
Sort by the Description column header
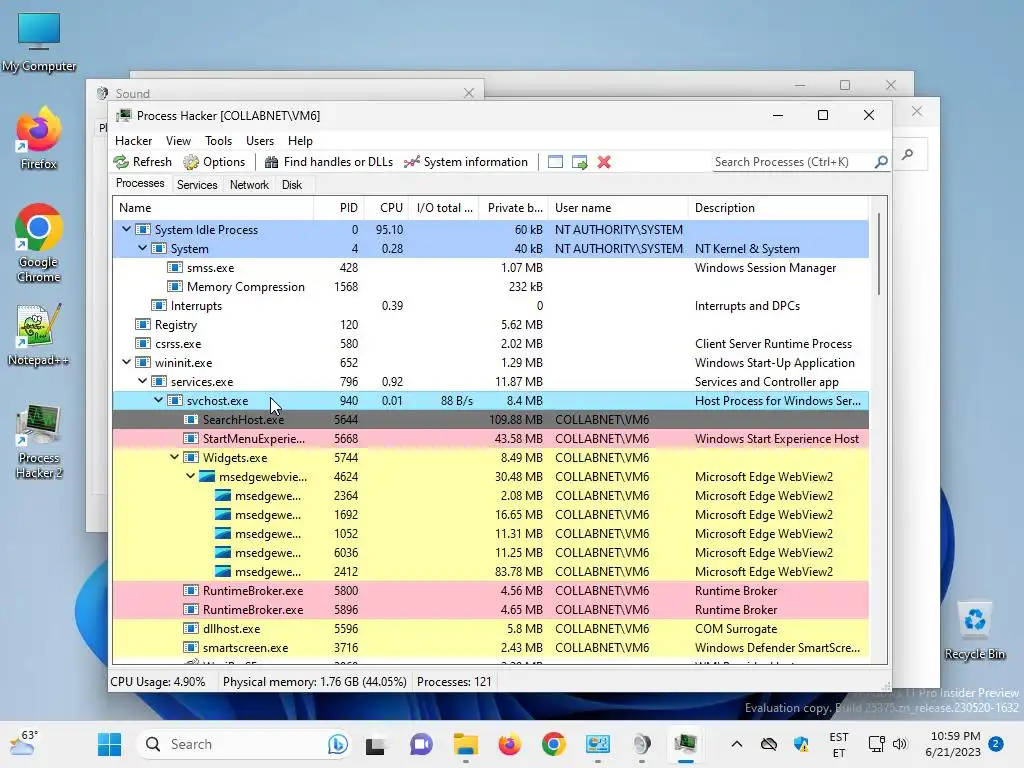778,208
